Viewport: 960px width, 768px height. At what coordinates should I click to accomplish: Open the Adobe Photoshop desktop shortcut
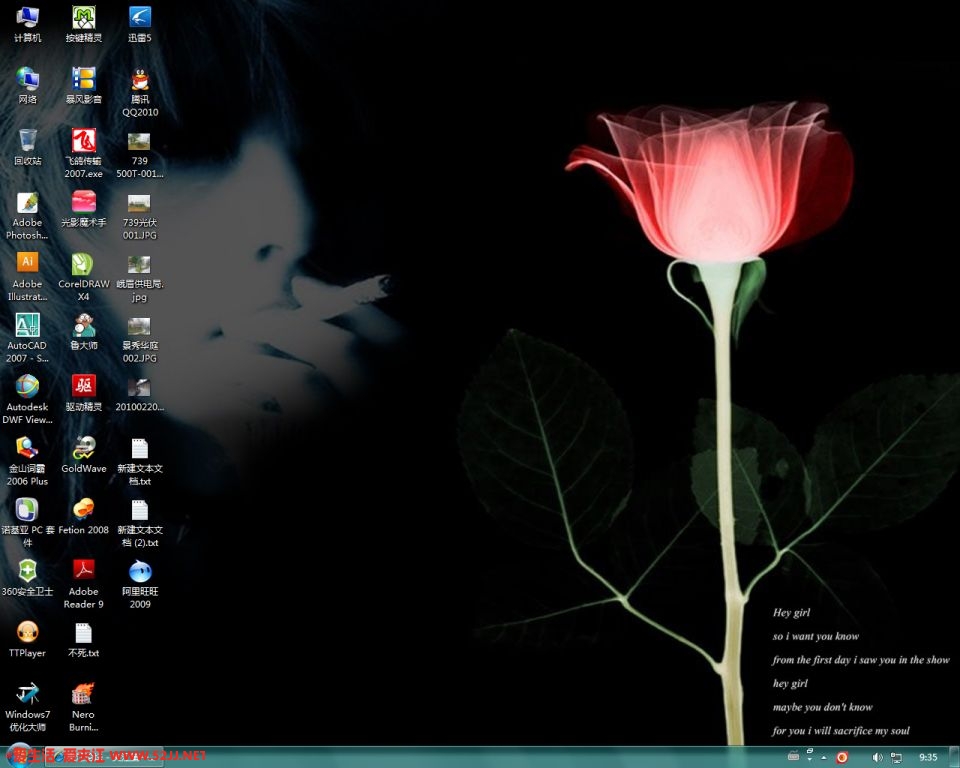tap(27, 204)
